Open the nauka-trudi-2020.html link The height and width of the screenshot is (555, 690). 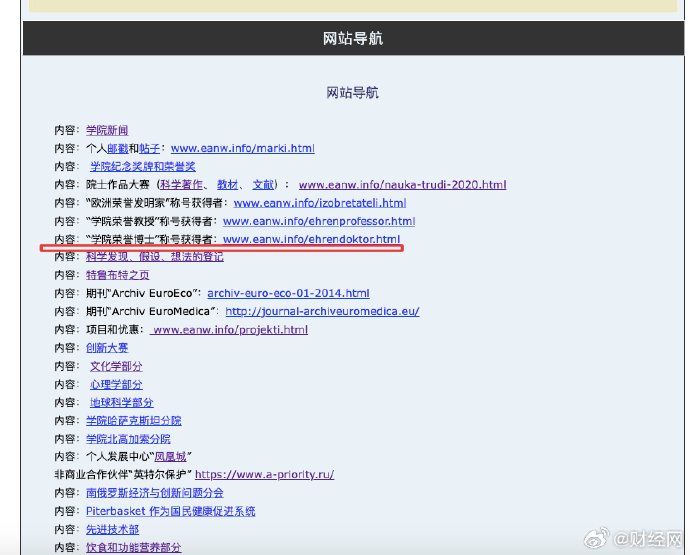coord(402,184)
